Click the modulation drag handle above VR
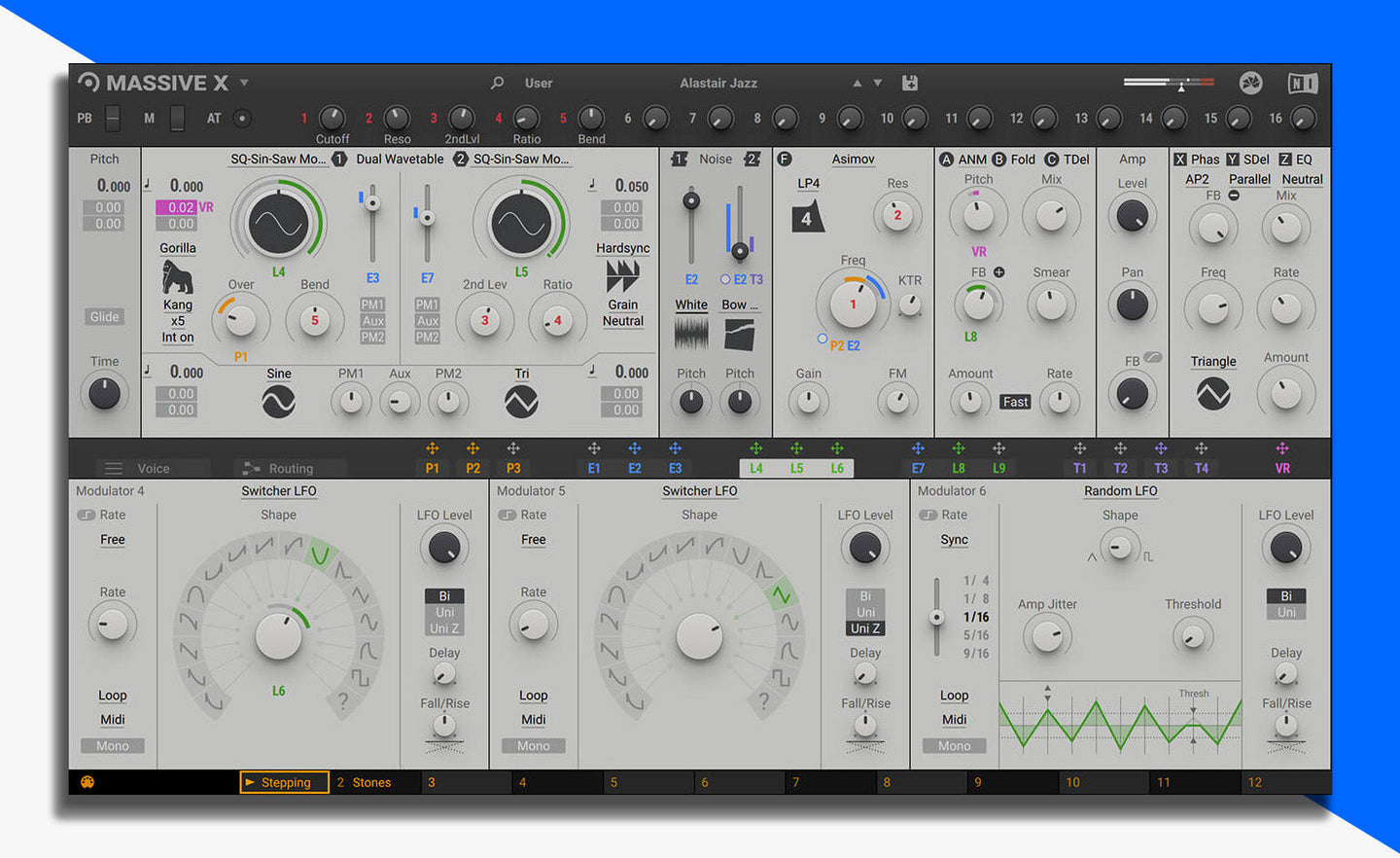The height and width of the screenshot is (858, 1400). point(1282,448)
